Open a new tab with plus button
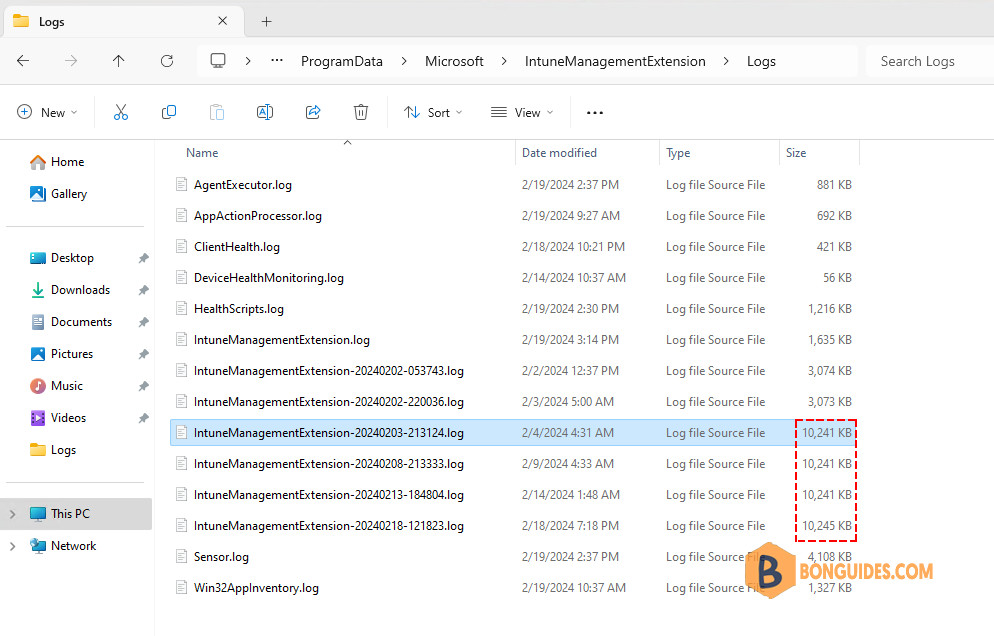The height and width of the screenshot is (636, 994). [x=266, y=22]
